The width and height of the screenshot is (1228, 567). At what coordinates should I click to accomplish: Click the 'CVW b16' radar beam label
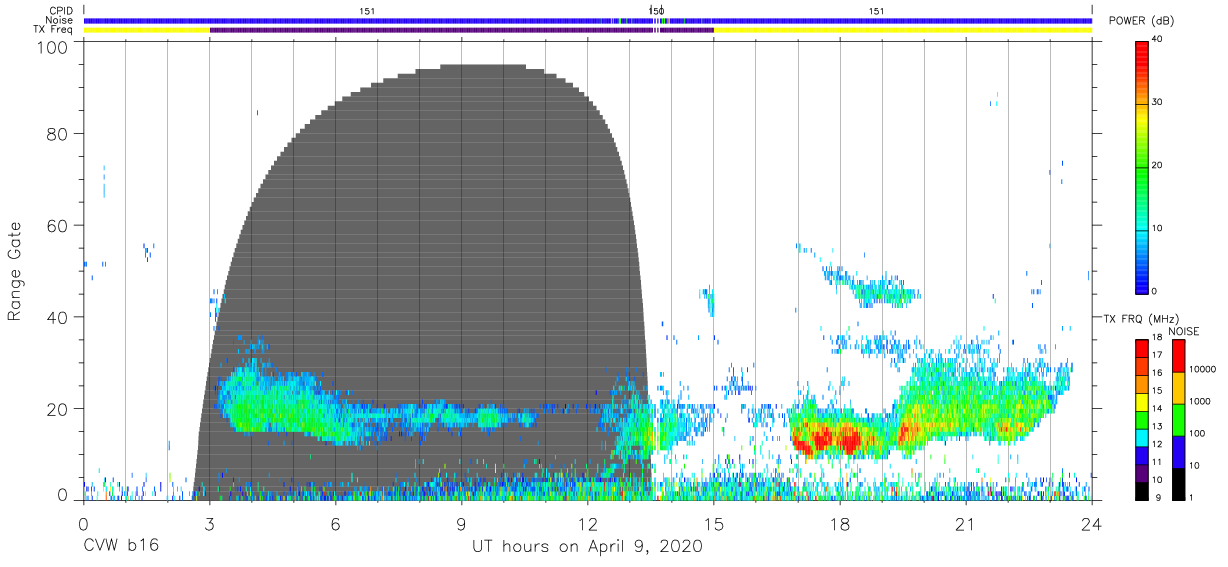121,547
